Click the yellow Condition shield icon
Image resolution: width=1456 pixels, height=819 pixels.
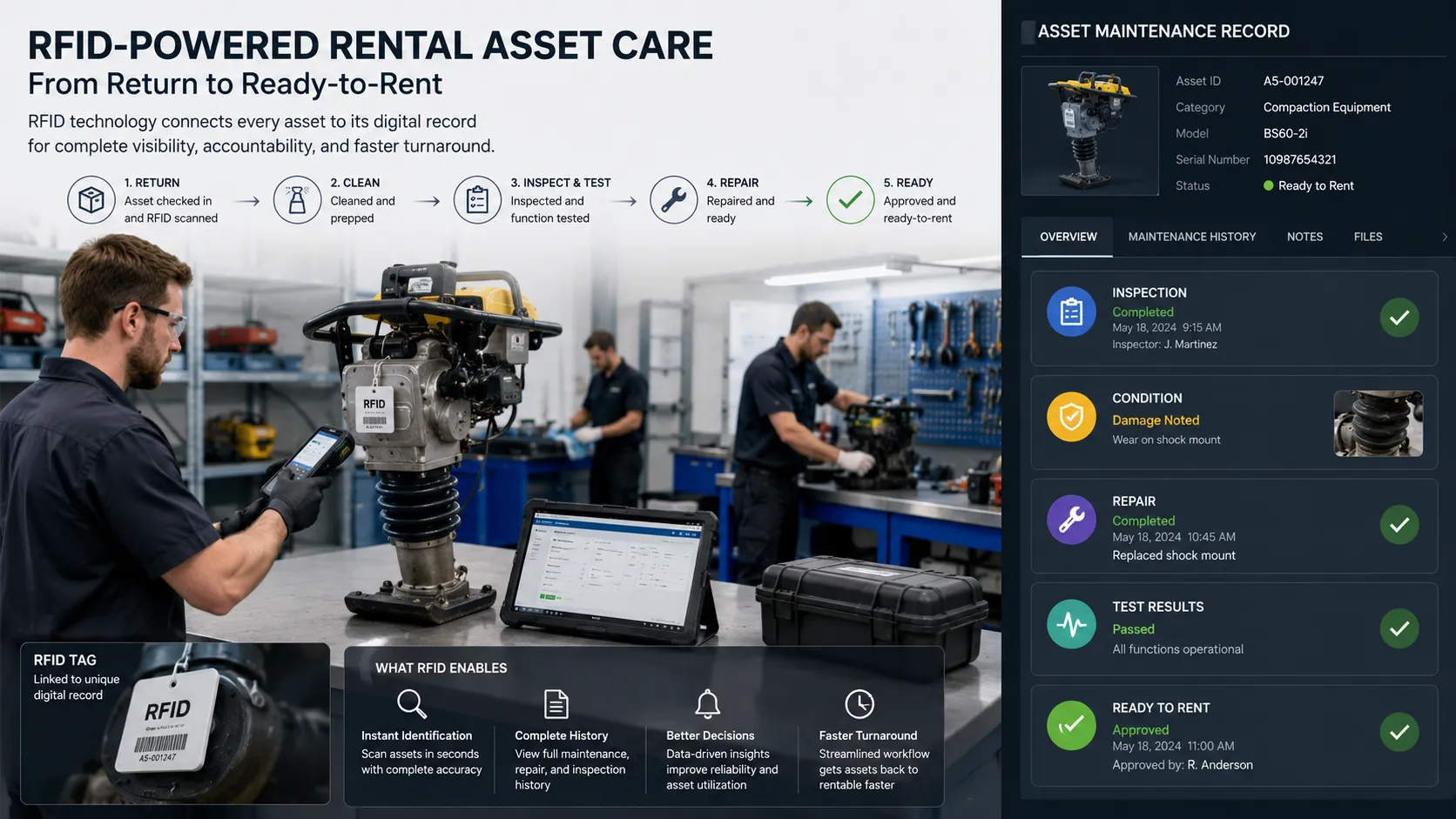click(x=1071, y=417)
